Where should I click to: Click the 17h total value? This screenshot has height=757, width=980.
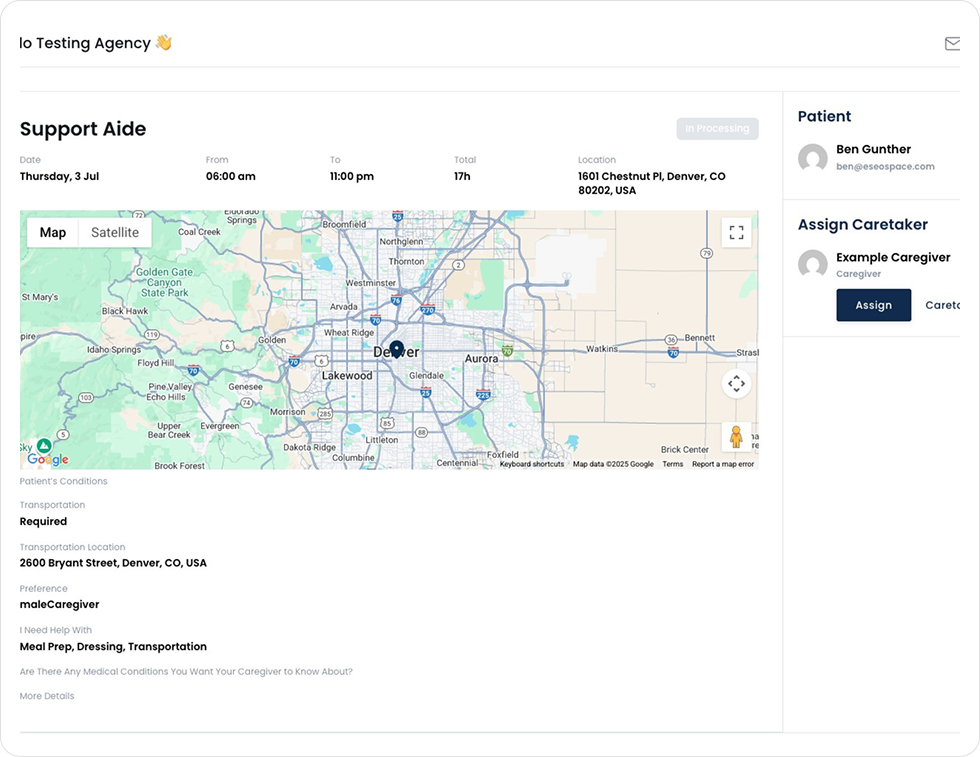462,176
